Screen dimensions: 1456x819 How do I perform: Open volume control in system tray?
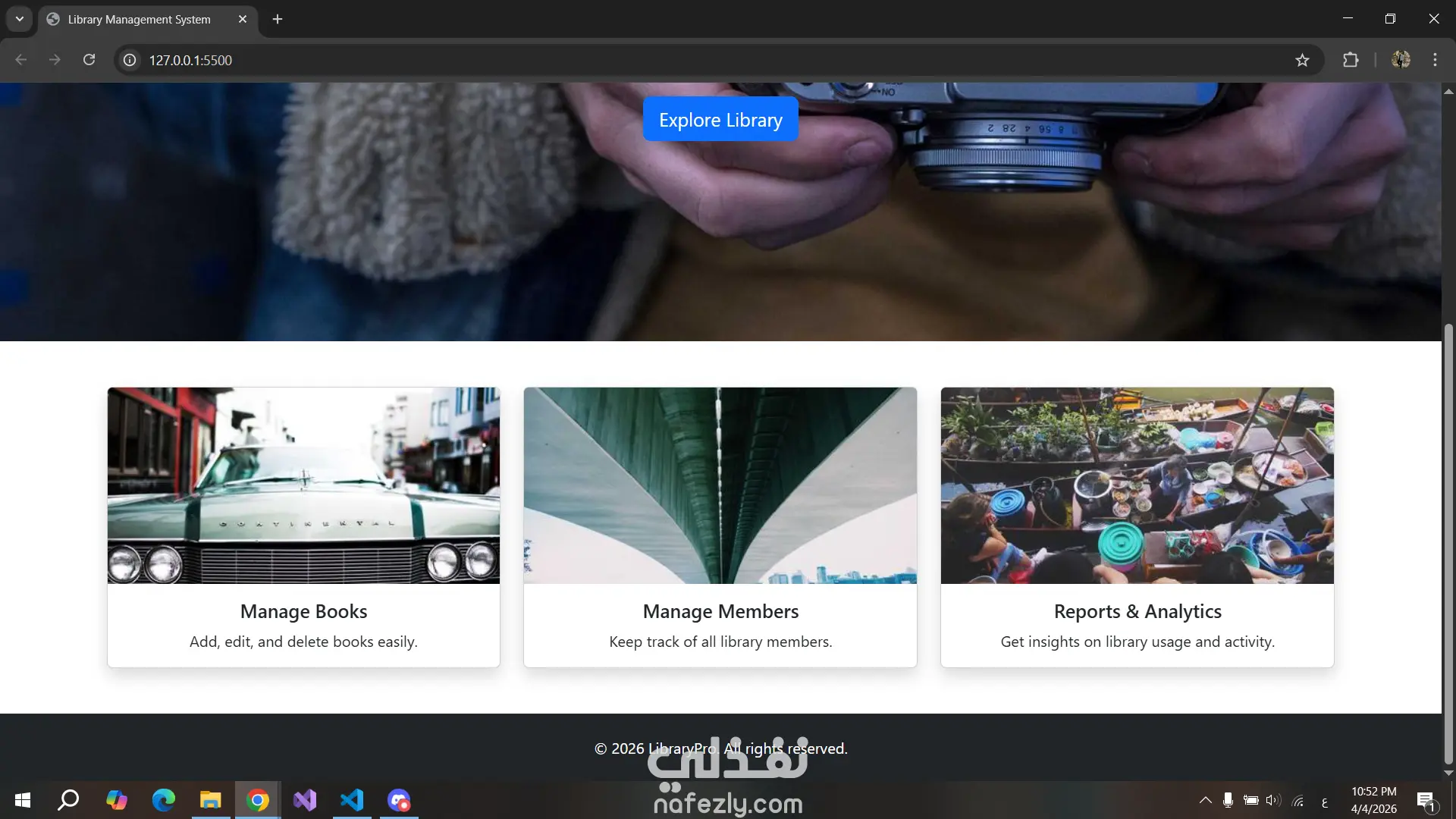coord(1272,800)
